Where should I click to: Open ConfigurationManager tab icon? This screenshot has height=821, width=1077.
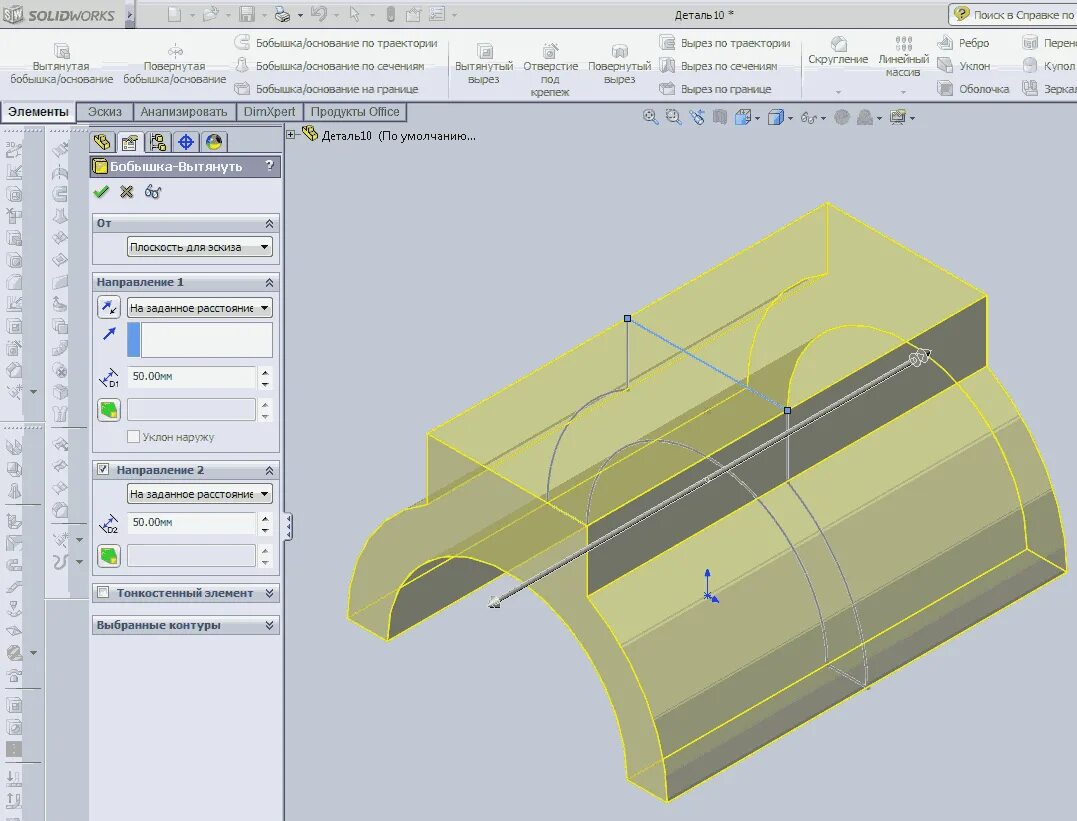click(x=157, y=142)
